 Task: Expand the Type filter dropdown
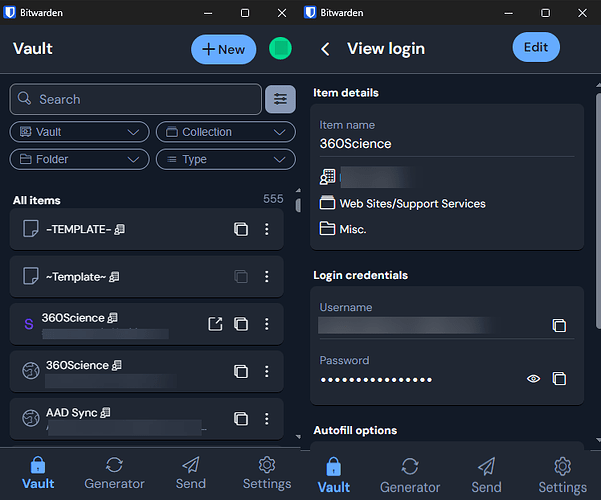226,159
